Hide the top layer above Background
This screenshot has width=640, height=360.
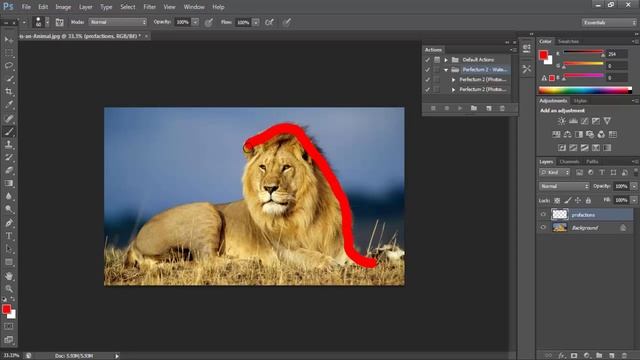543,214
